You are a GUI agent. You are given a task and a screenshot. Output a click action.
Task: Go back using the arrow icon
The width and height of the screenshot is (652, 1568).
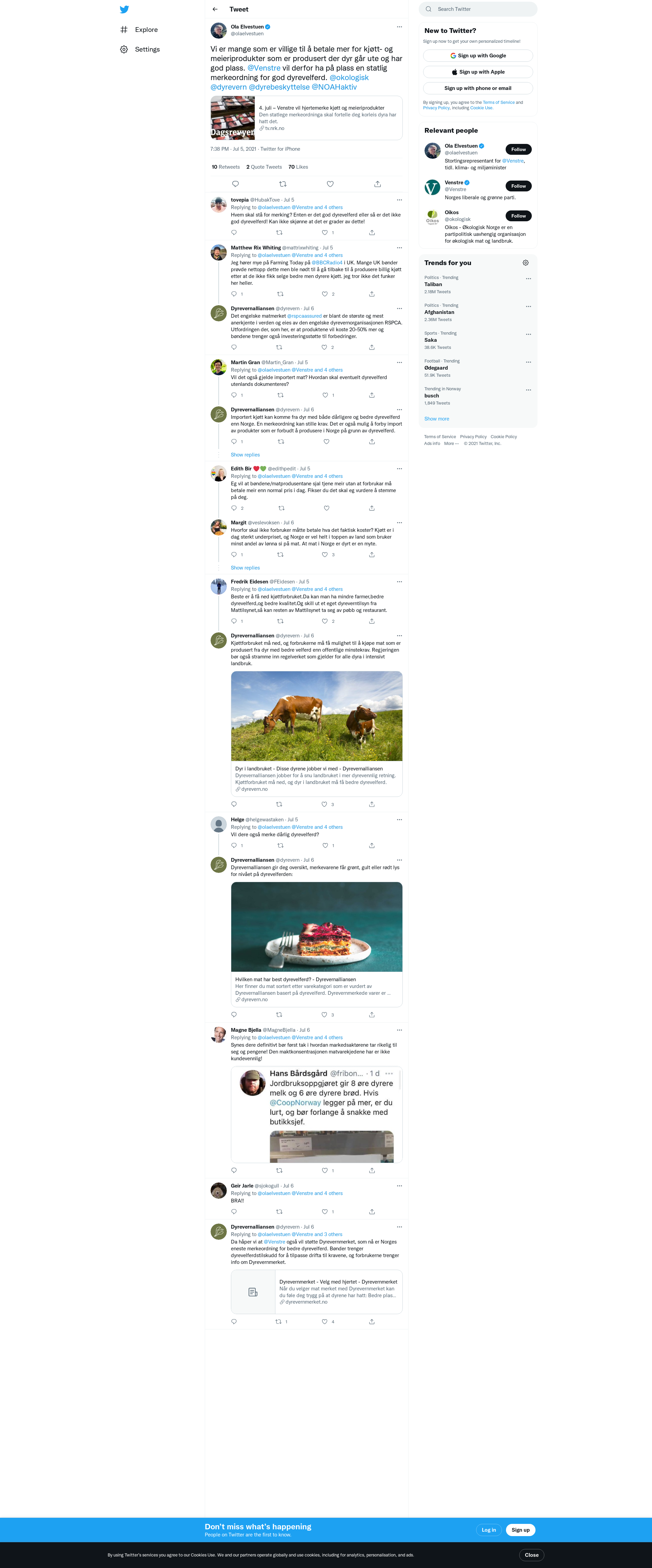pos(215,9)
